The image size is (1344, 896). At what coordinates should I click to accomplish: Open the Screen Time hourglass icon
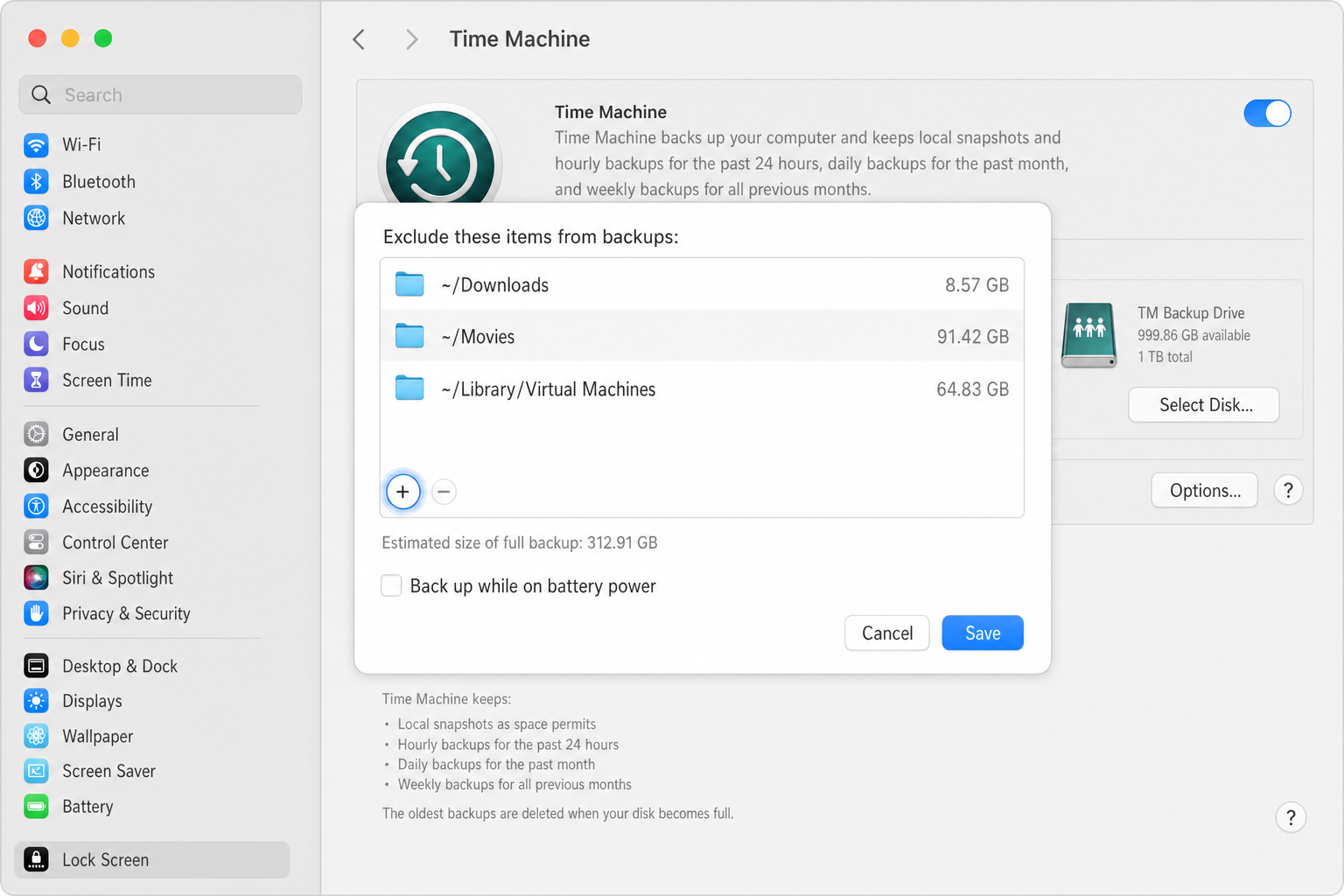pos(36,380)
